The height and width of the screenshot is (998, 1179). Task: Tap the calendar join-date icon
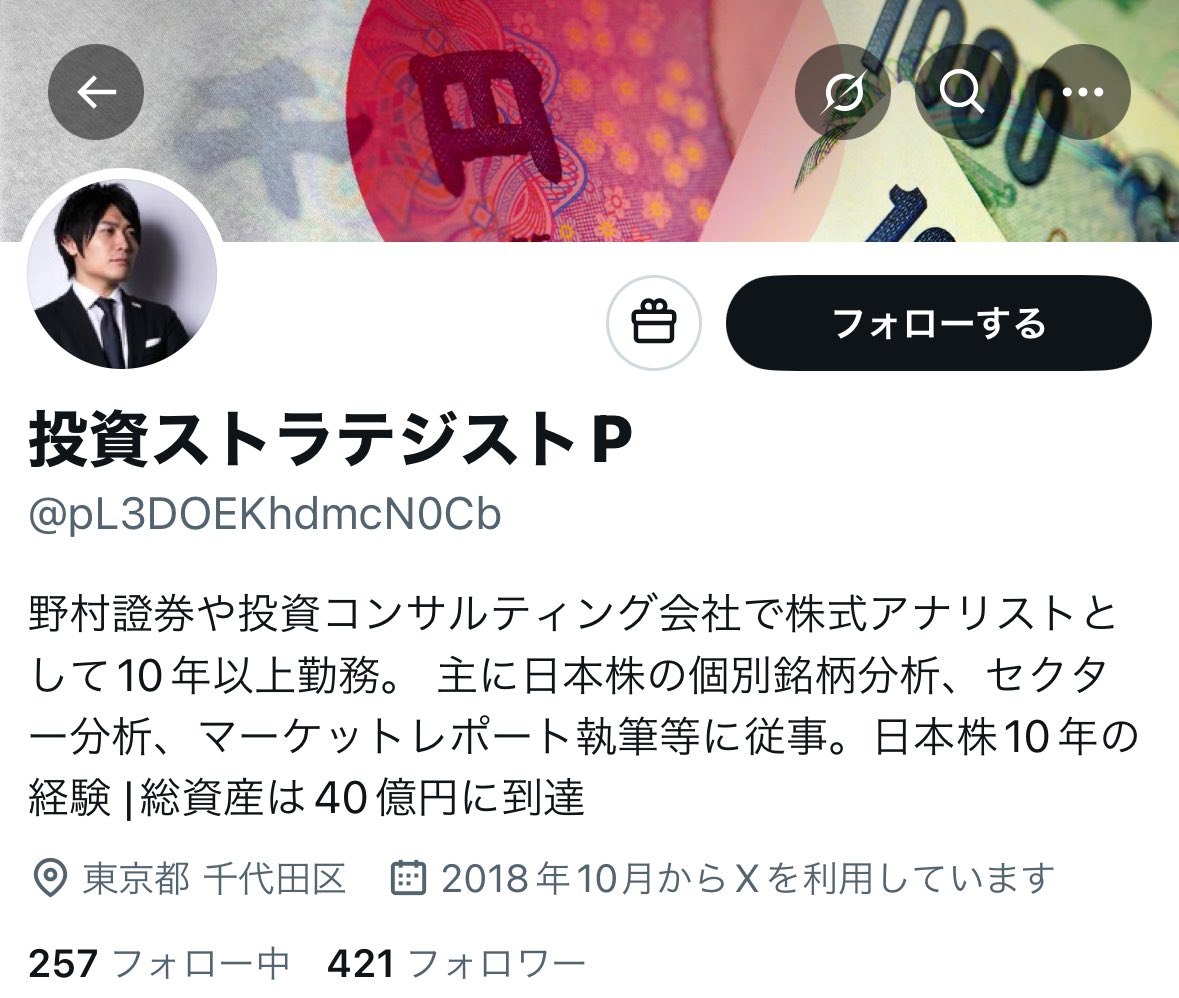409,877
